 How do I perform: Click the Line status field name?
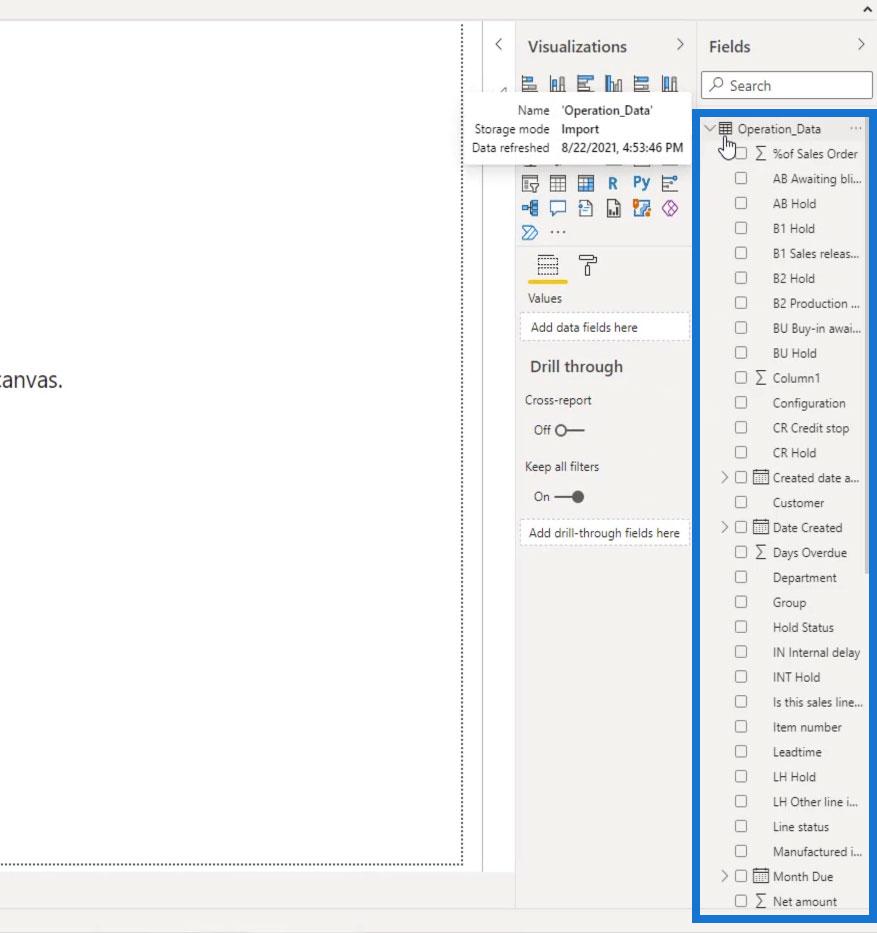coord(800,827)
